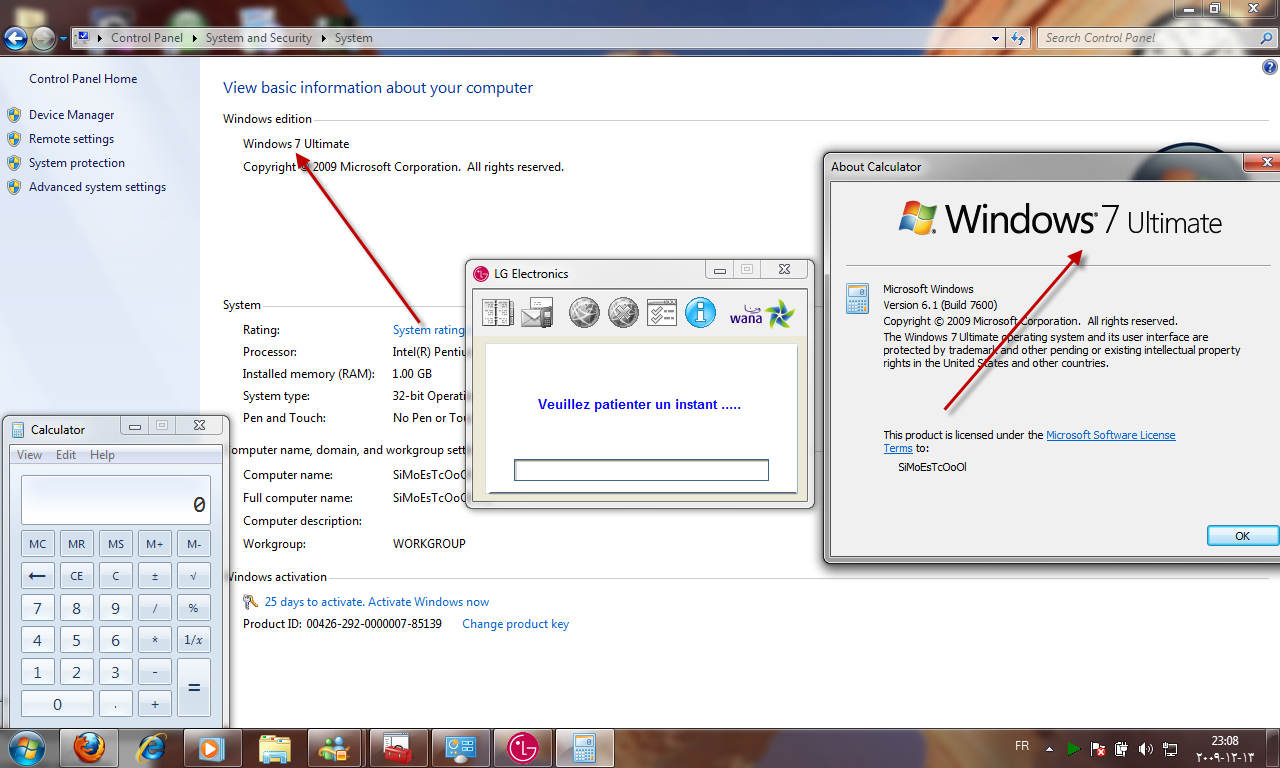Click the M- button in Calculator
The height and width of the screenshot is (768, 1280).
[194, 544]
